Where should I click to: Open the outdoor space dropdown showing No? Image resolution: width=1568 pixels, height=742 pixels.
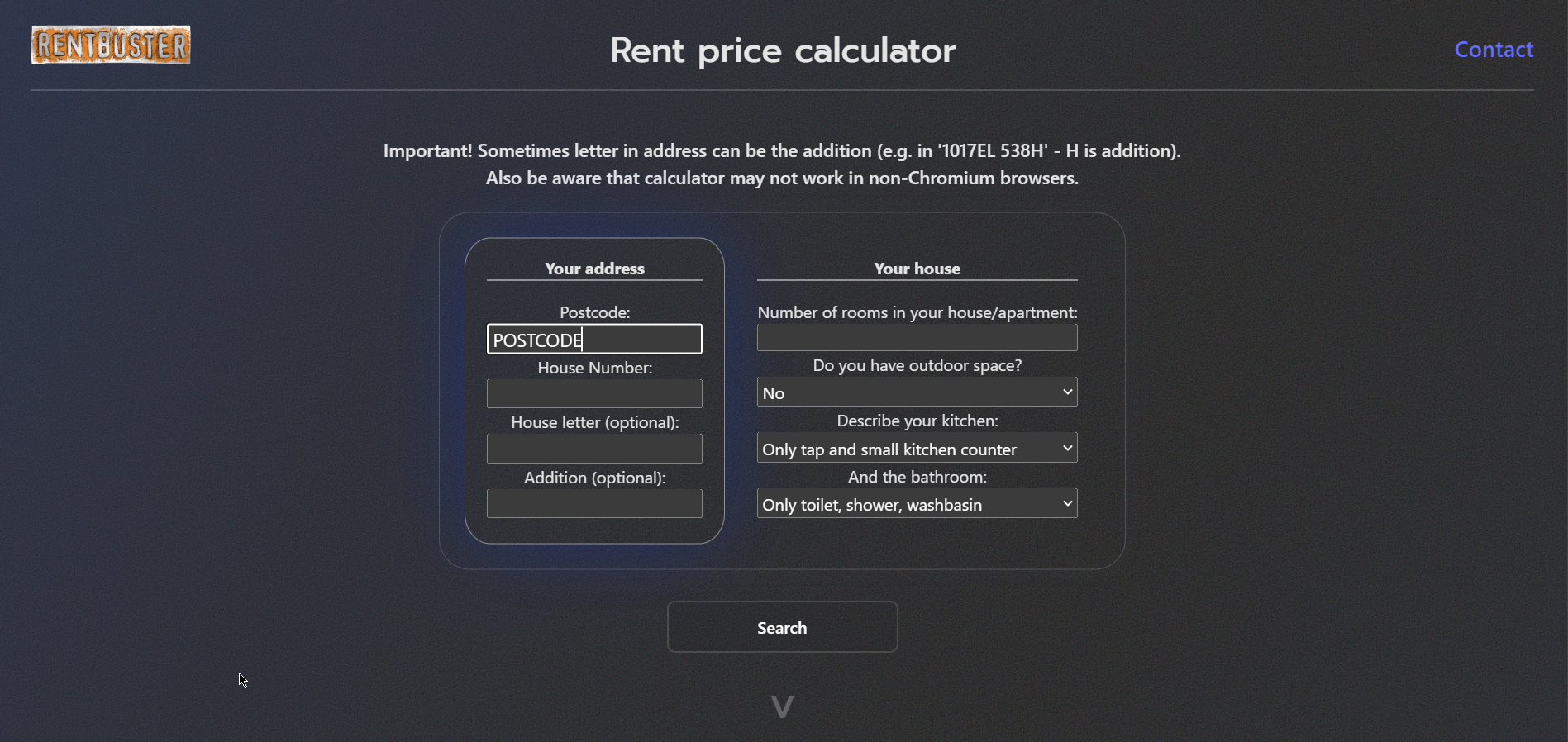917,392
